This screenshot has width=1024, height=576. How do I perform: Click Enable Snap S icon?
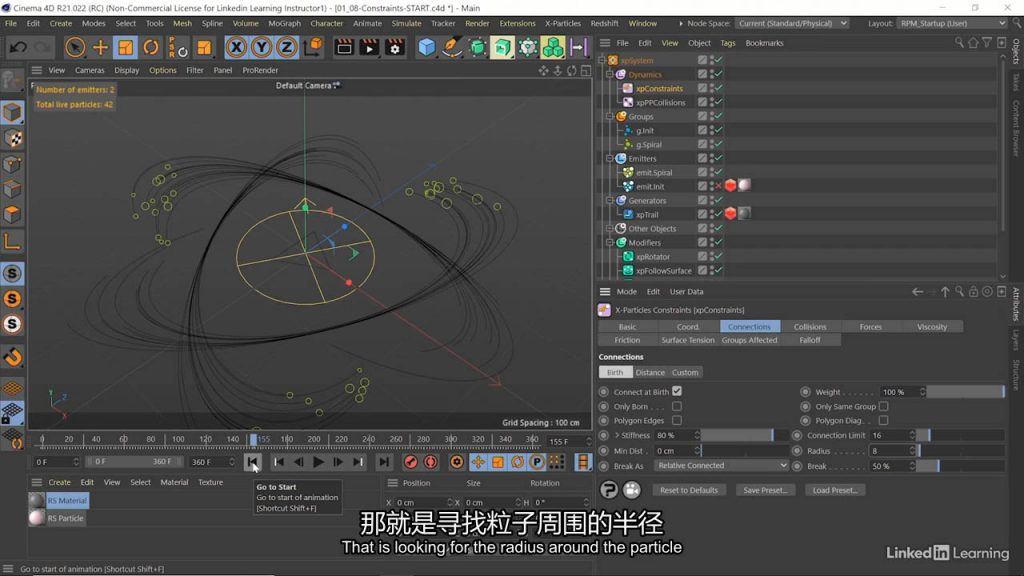pyautogui.click(x=12, y=273)
